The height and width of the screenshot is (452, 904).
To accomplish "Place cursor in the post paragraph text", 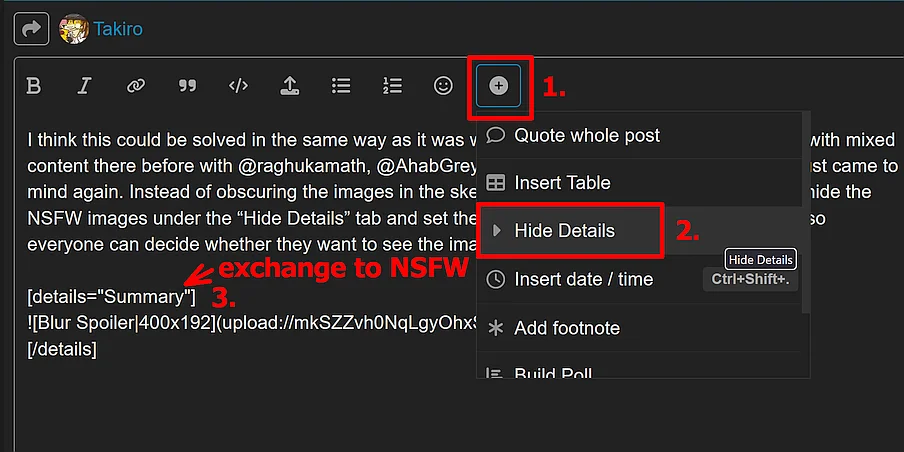I will tap(252, 192).
